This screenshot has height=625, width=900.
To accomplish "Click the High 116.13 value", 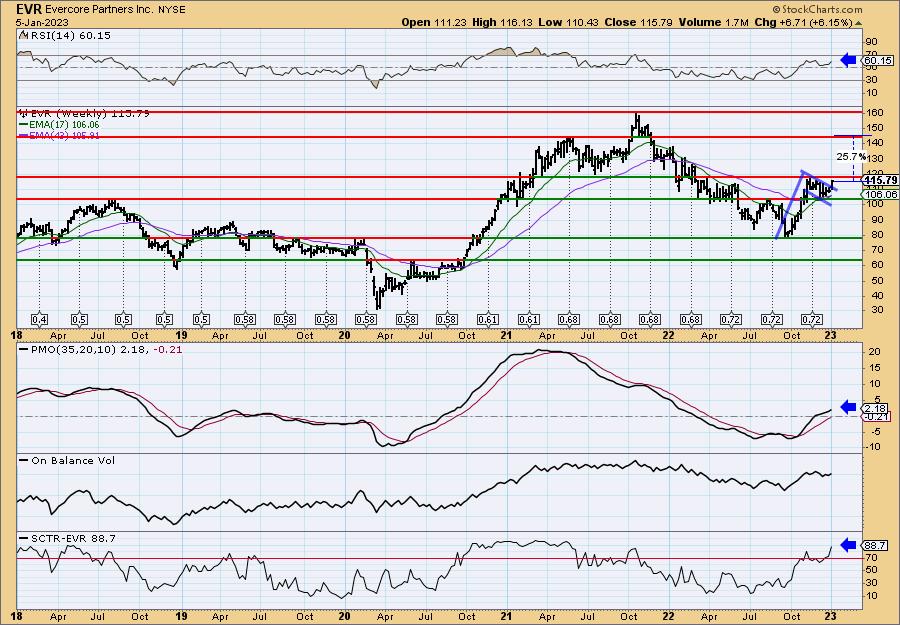I will 503,22.
